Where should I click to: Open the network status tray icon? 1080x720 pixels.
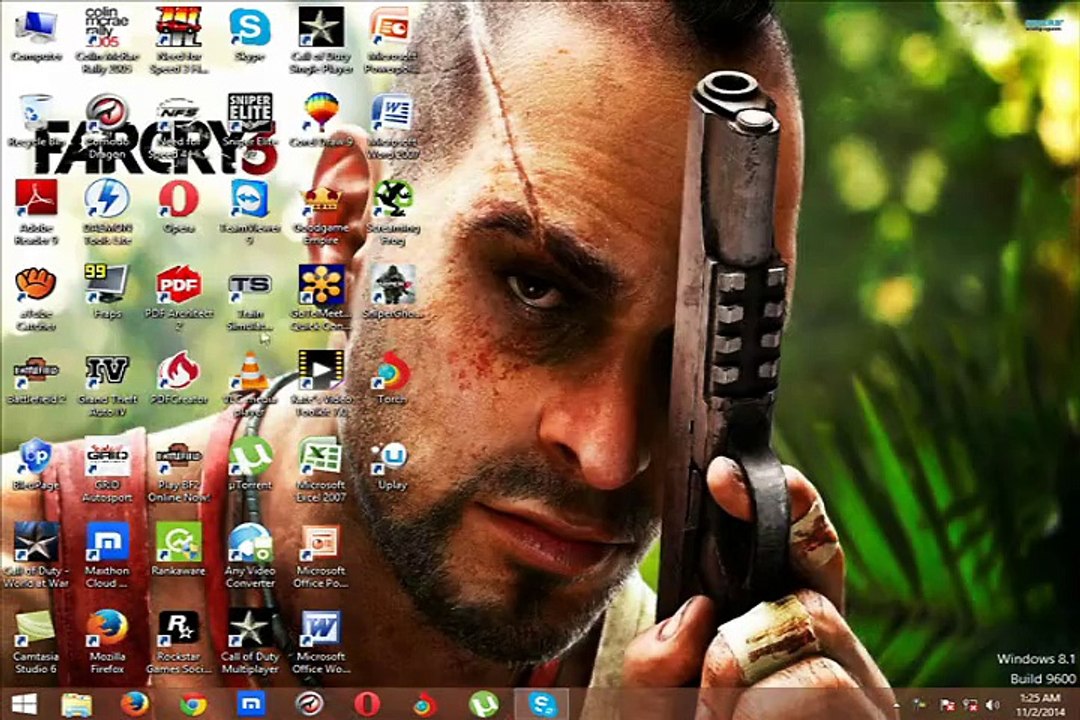(970, 705)
